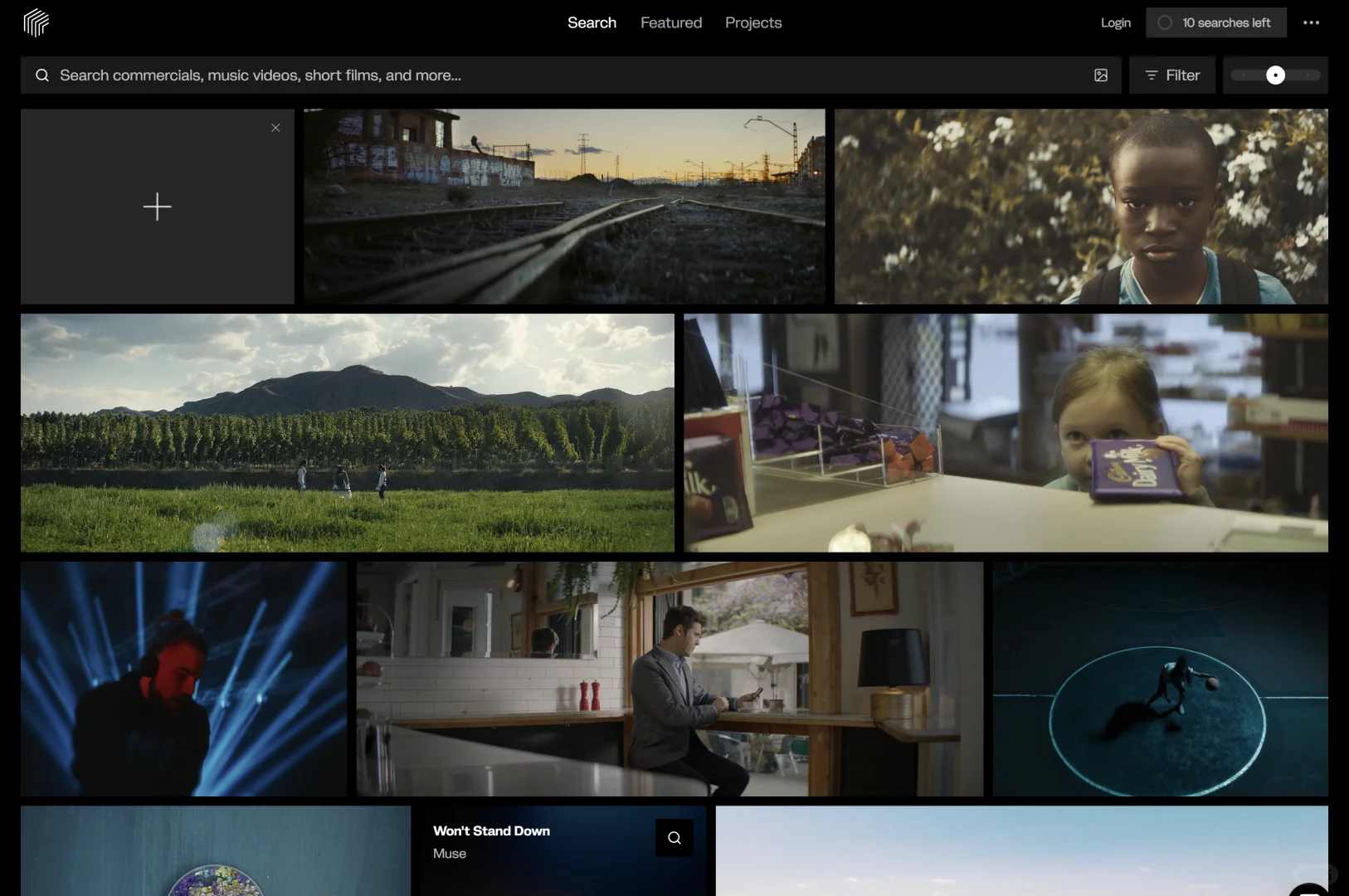Open the three-dot more menu
The width and height of the screenshot is (1349, 896).
[1311, 22]
